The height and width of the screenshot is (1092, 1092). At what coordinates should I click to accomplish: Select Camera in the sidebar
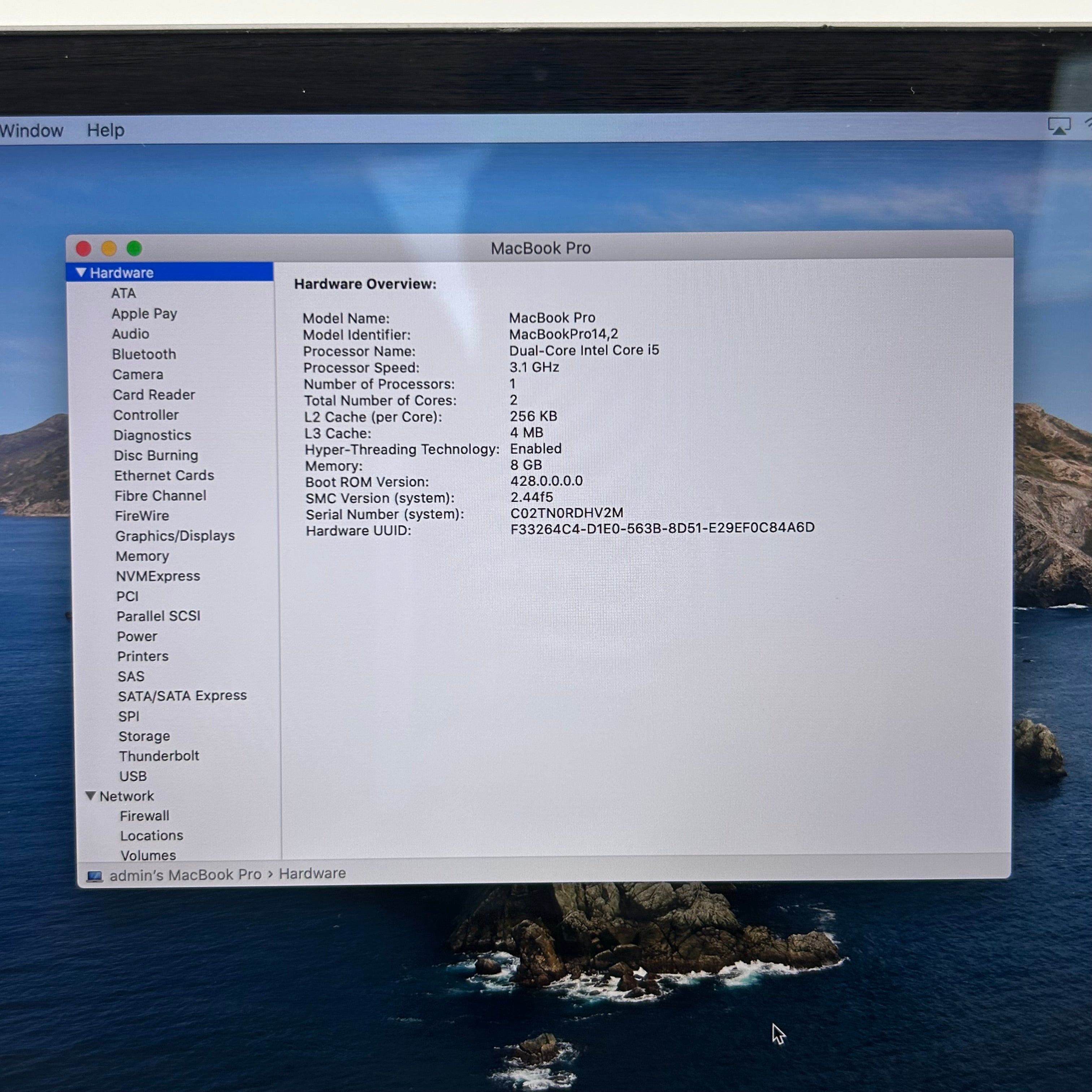click(138, 375)
